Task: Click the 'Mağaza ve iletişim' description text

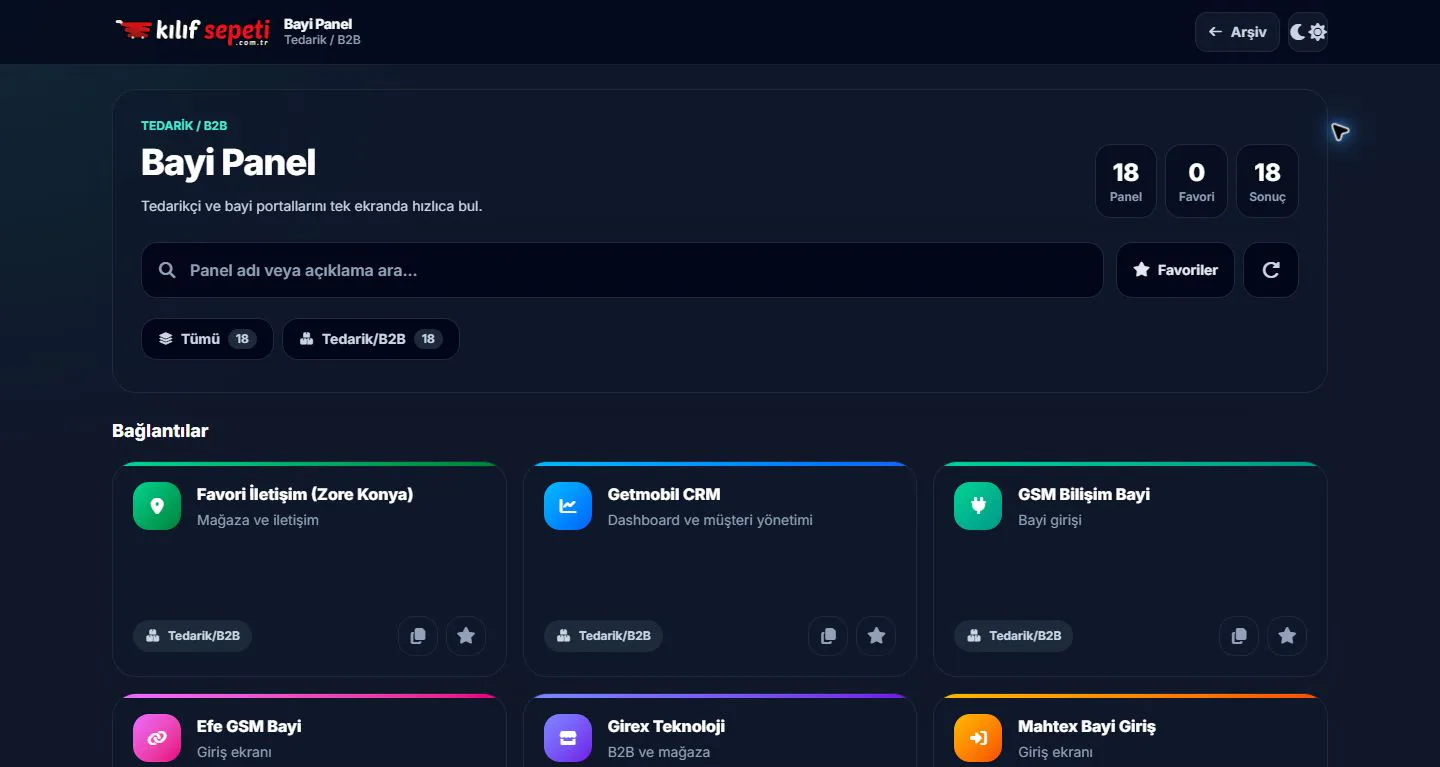Action: tap(258, 520)
